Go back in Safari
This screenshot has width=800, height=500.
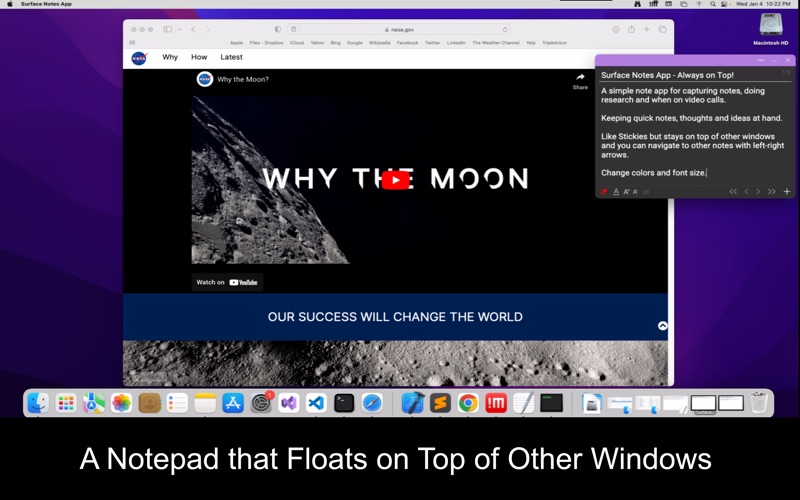click(x=193, y=30)
